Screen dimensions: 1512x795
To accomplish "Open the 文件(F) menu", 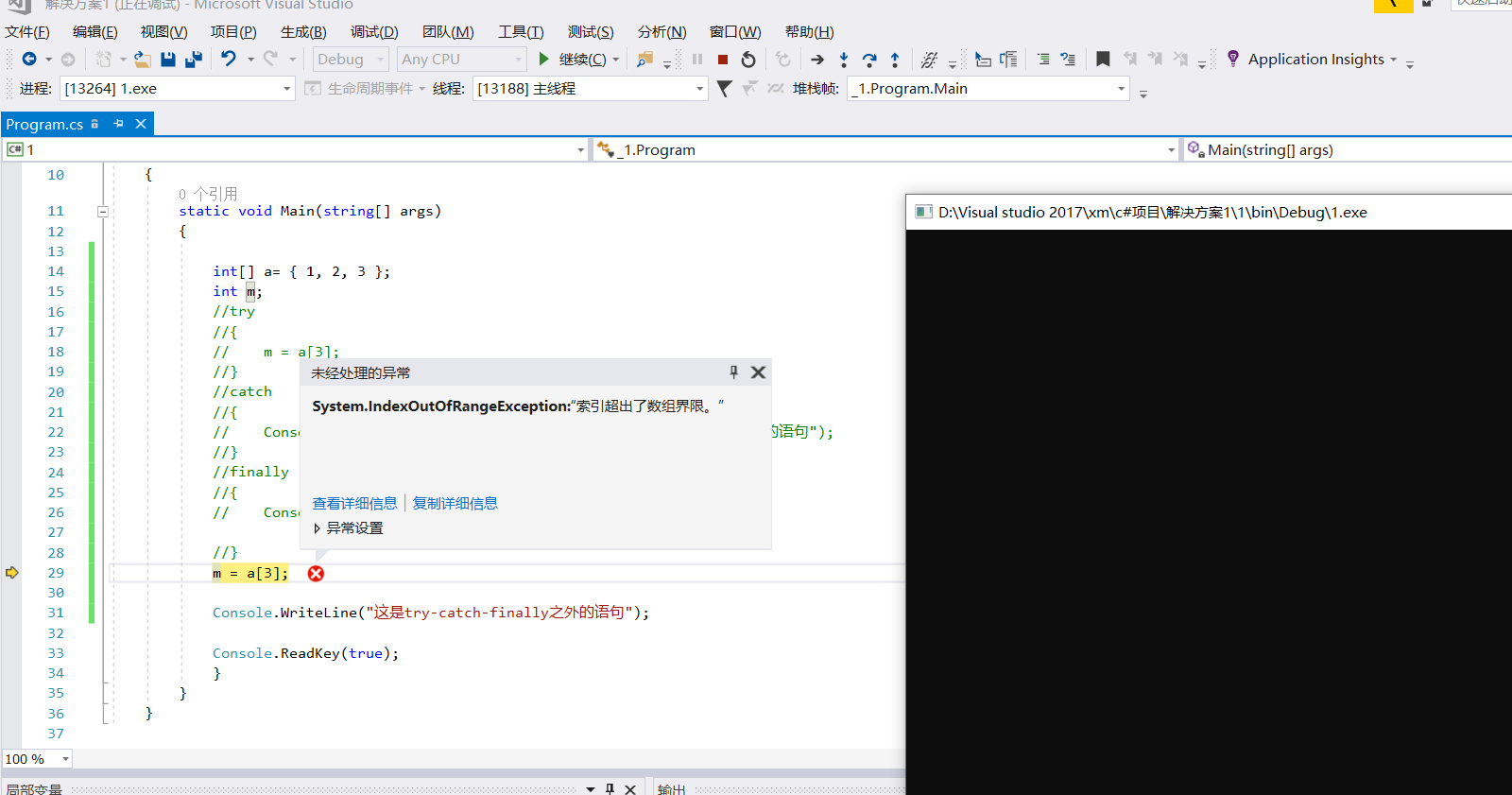I will (27, 32).
